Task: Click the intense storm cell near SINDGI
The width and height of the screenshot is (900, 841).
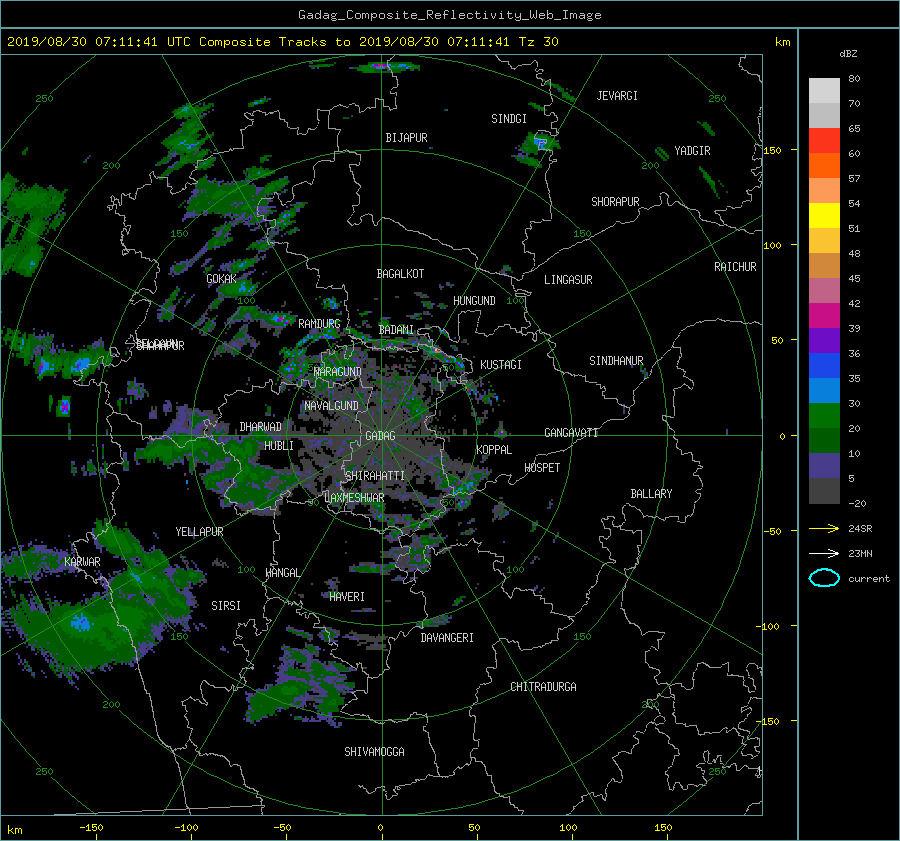Action: (540, 142)
